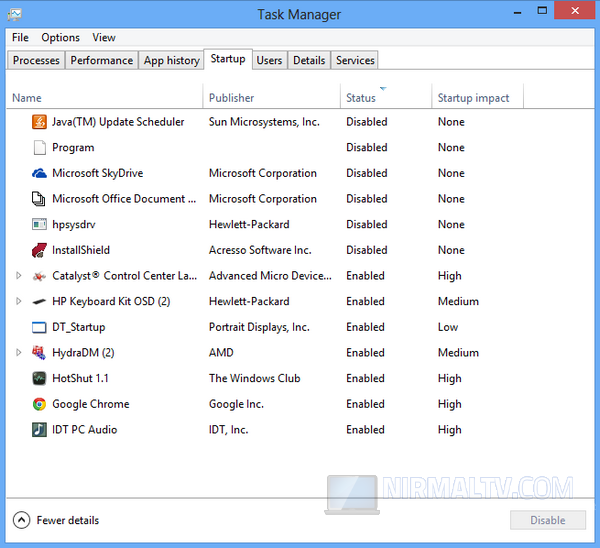
Task: Click the Microsoft SkyDrive cloud icon
Action: point(39,173)
